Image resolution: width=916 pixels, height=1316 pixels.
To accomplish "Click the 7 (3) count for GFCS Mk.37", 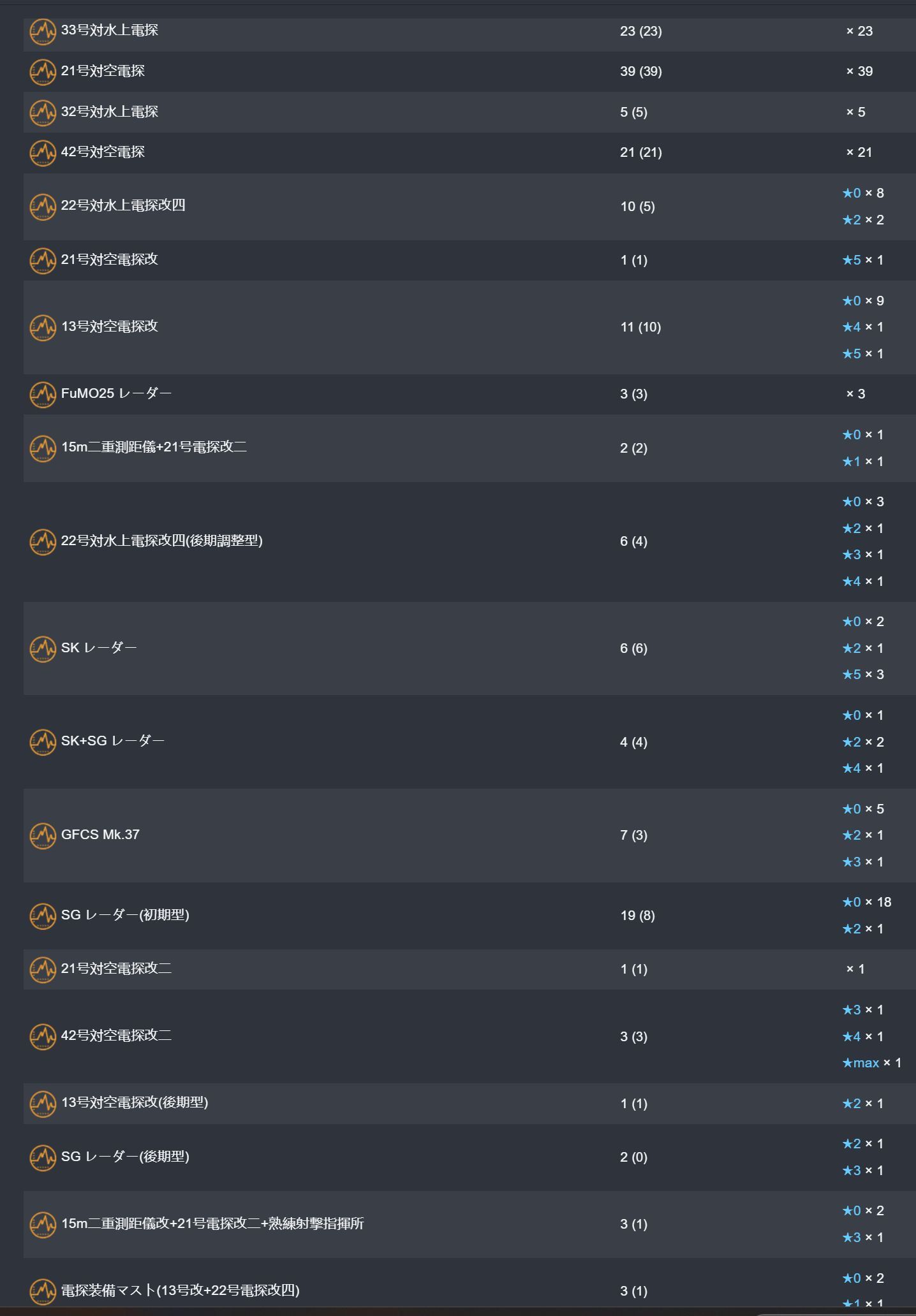I will click(633, 835).
